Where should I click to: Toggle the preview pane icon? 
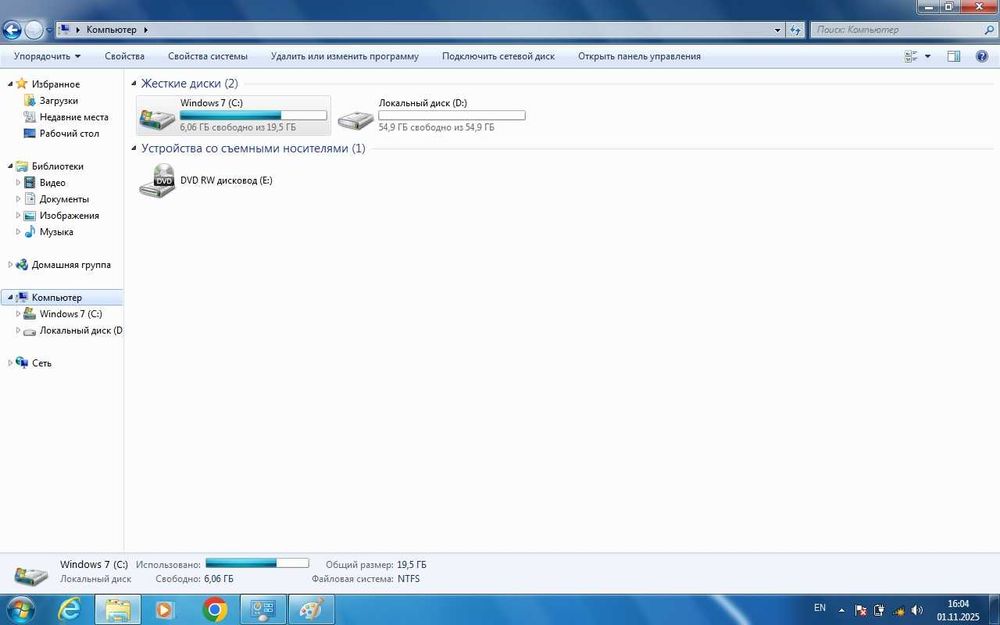pyautogui.click(x=953, y=56)
